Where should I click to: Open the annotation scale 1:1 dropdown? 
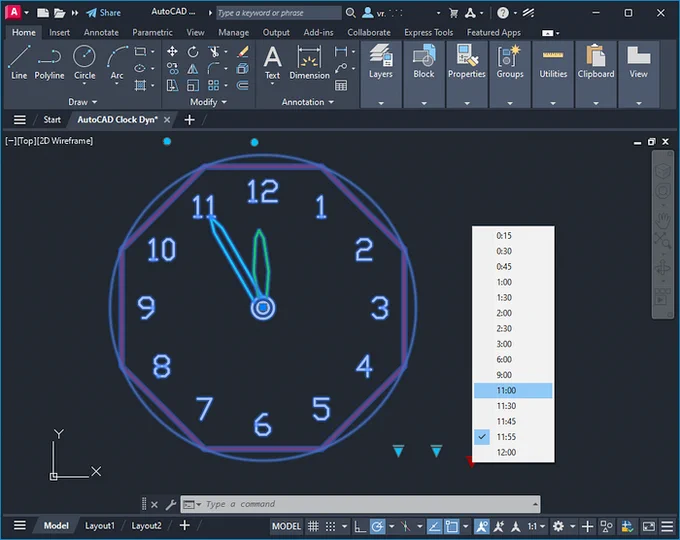pos(536,527)
